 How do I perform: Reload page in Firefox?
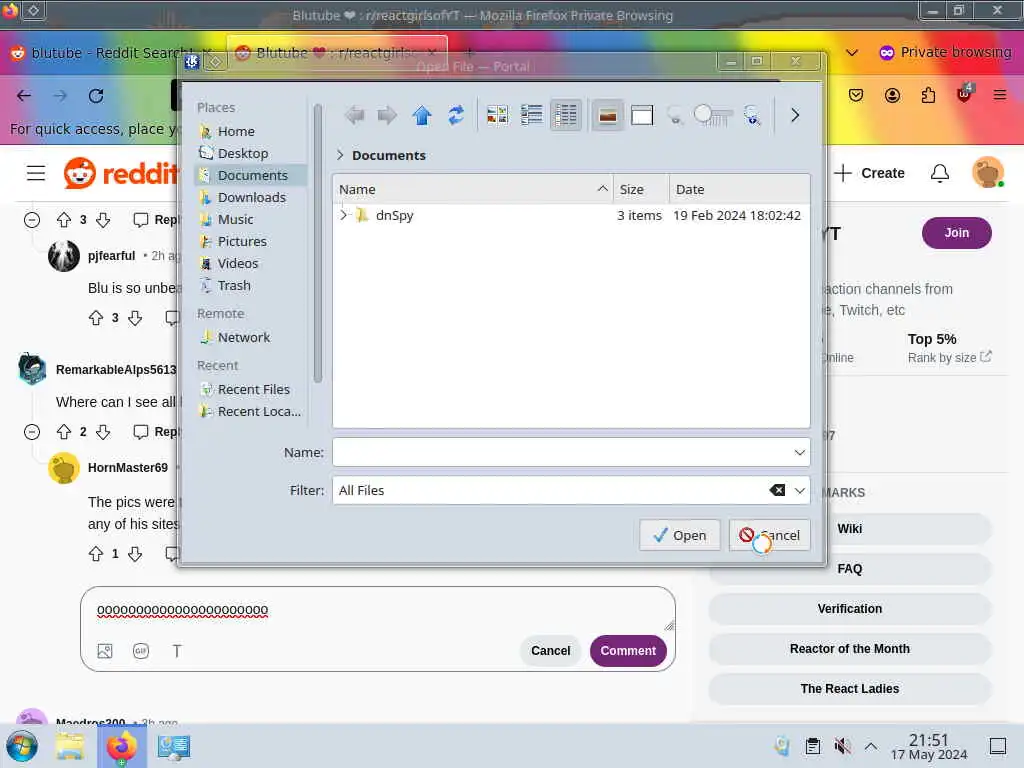point(96,96)
